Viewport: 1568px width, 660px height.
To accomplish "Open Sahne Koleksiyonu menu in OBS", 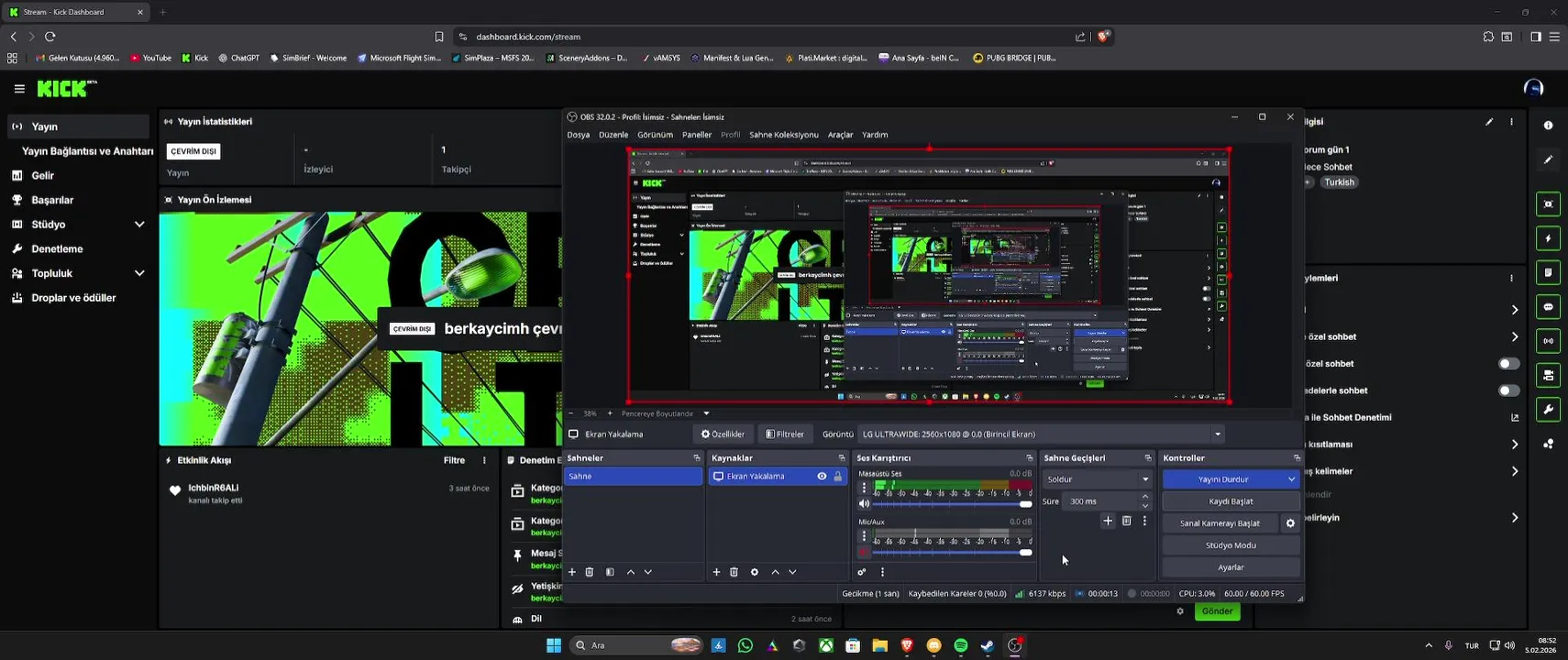I will (x=784, y=135).
